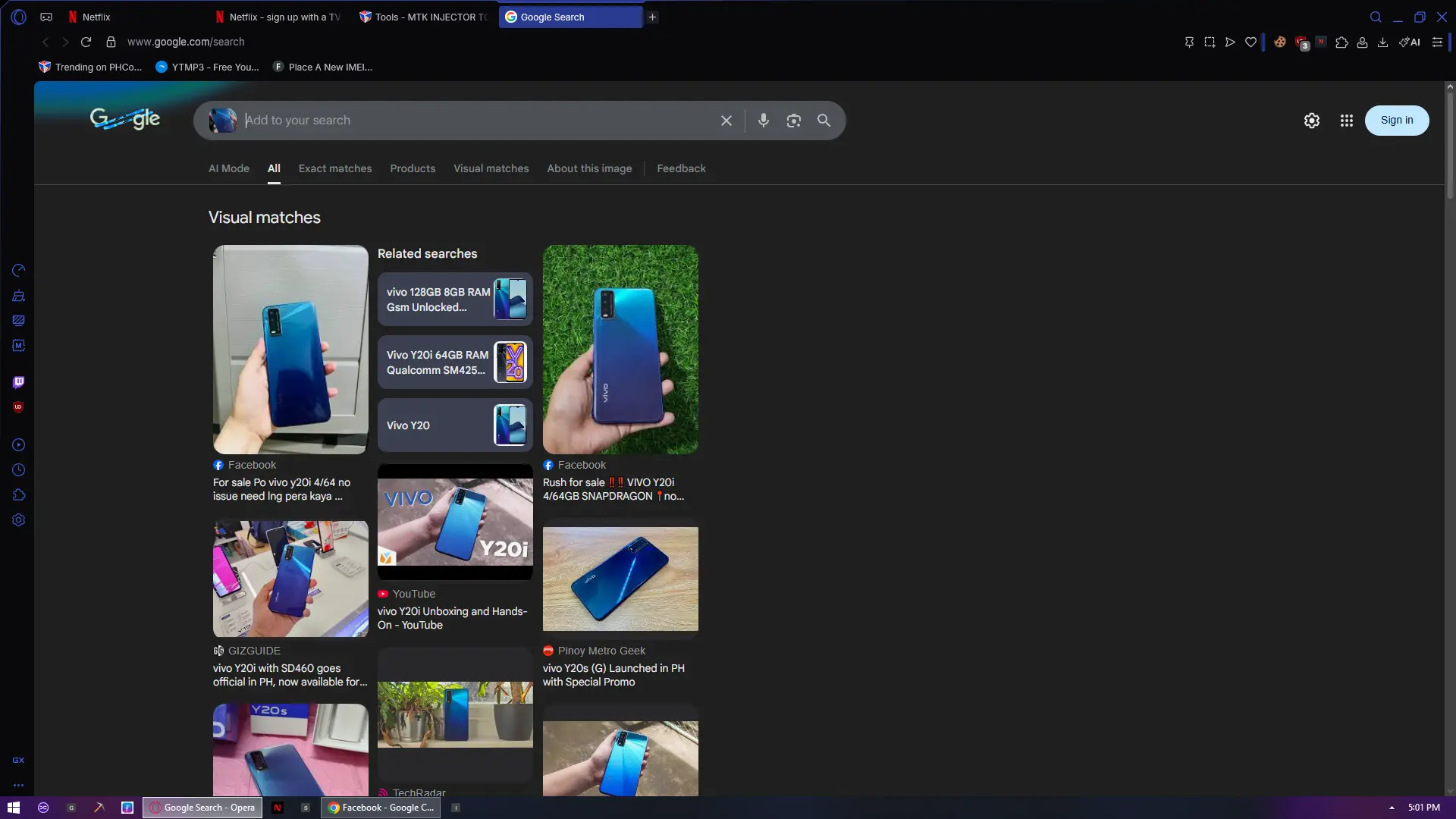Click the uploaded image thumbnail in search box
Image resolution: width=1456 pixels, height=819 pixels.
223,121
